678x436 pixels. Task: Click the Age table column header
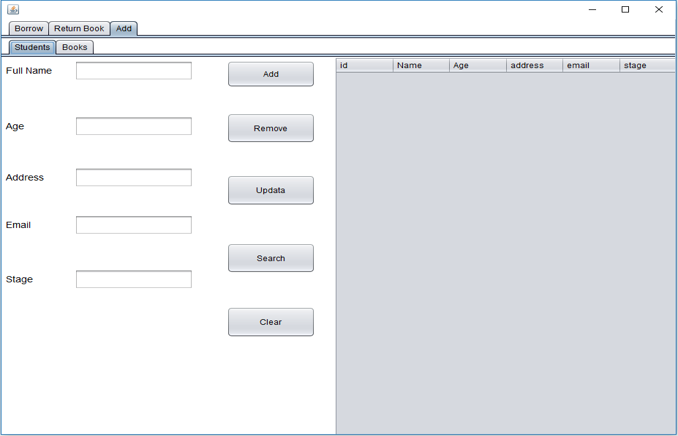(x=478, y=65)
